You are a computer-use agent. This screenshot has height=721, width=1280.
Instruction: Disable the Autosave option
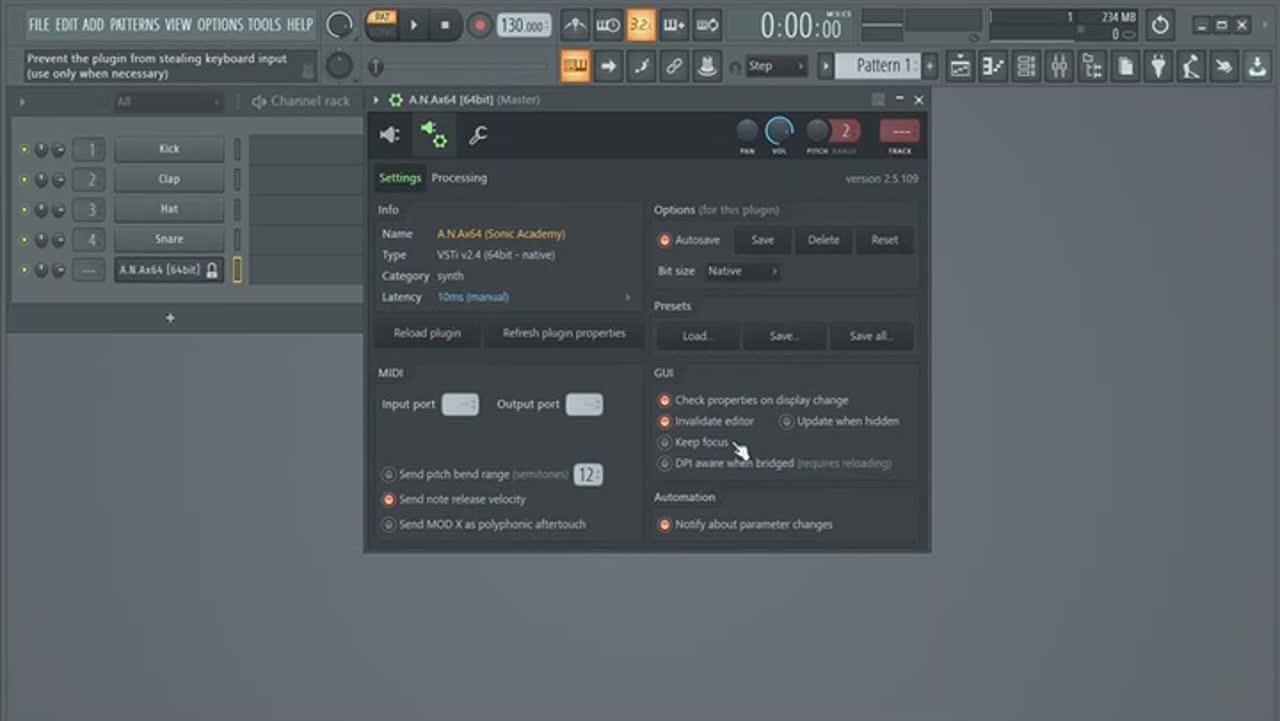click(x=665, y=241)
